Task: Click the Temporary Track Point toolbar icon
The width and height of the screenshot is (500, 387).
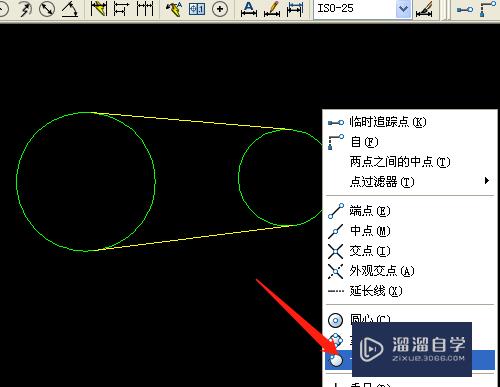Action: (x=465, y=10)
